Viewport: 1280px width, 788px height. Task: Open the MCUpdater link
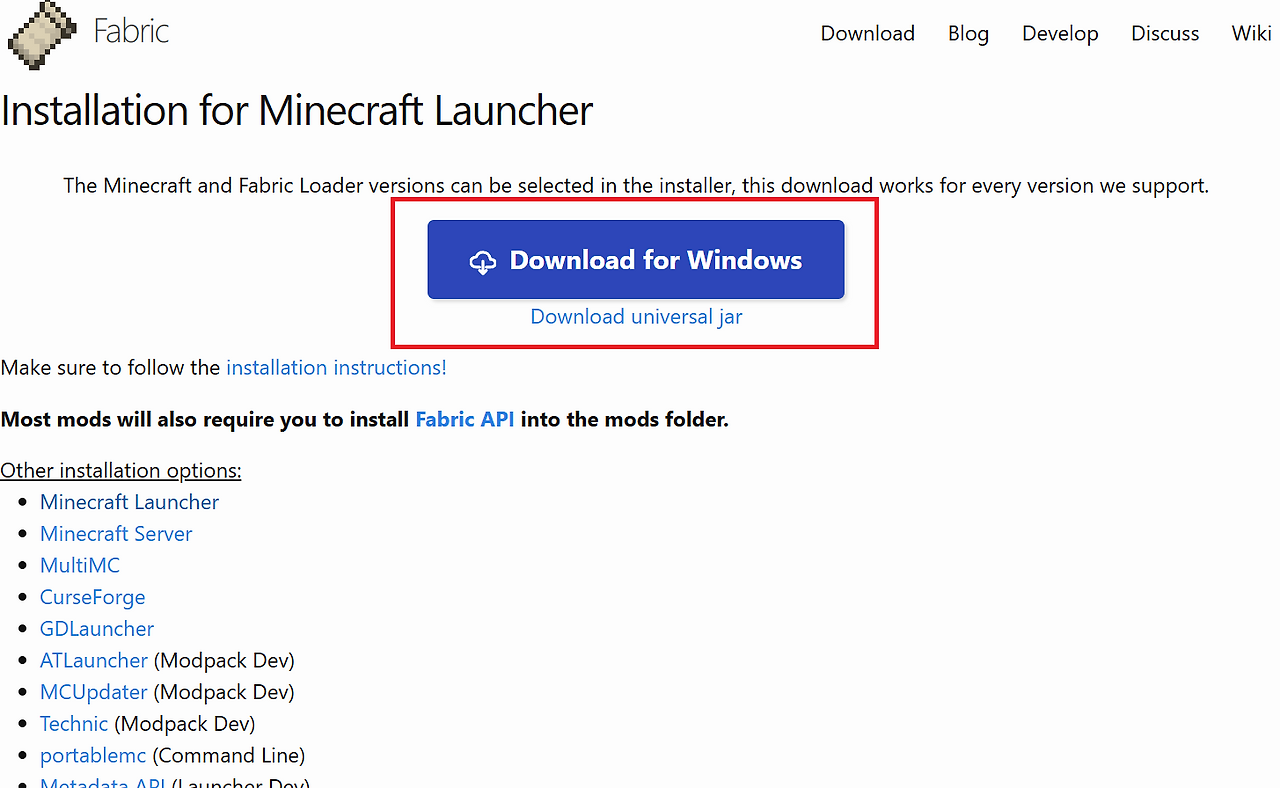point(94,692)
